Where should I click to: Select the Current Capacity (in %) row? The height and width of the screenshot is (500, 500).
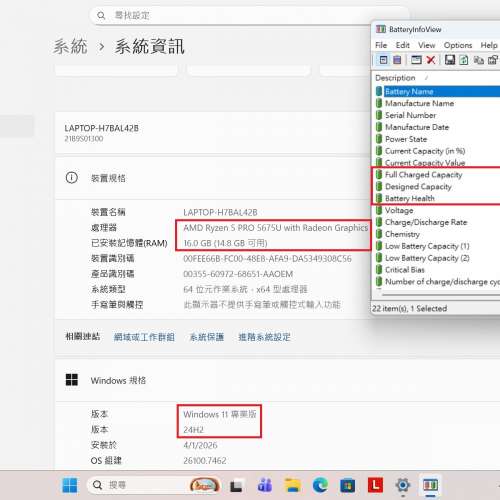coord(437,151)
